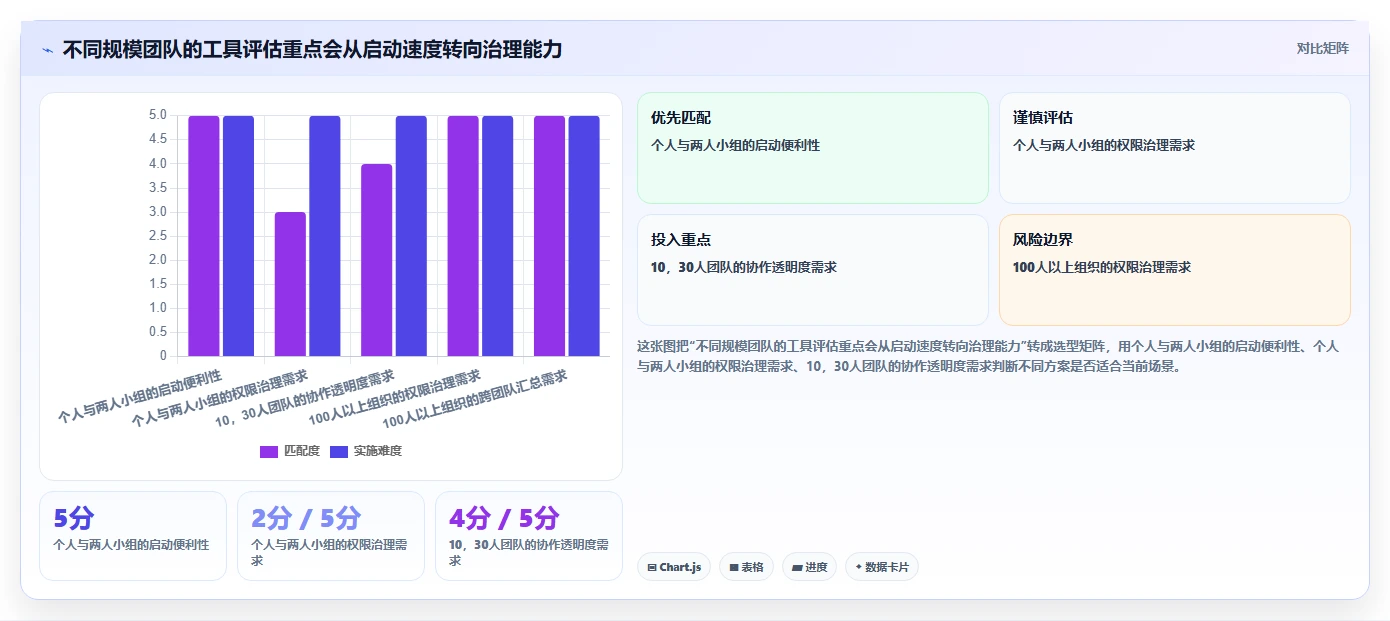Click axis label 个人与两人小组的启动便利性
The width and height of the screenshot is (1390, 621).
pyautogui.click(x=140, y=396)
